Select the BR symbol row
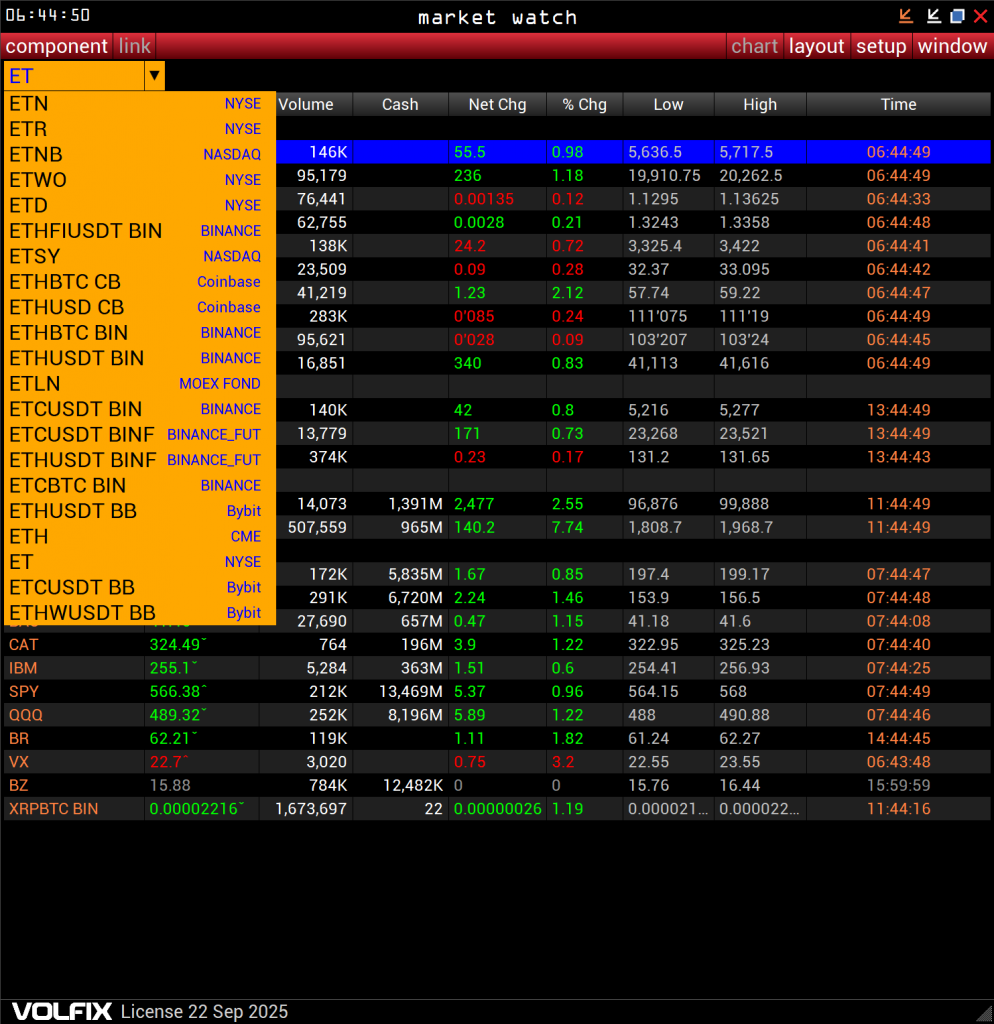Screen dimensions: 994x1024 496,739
